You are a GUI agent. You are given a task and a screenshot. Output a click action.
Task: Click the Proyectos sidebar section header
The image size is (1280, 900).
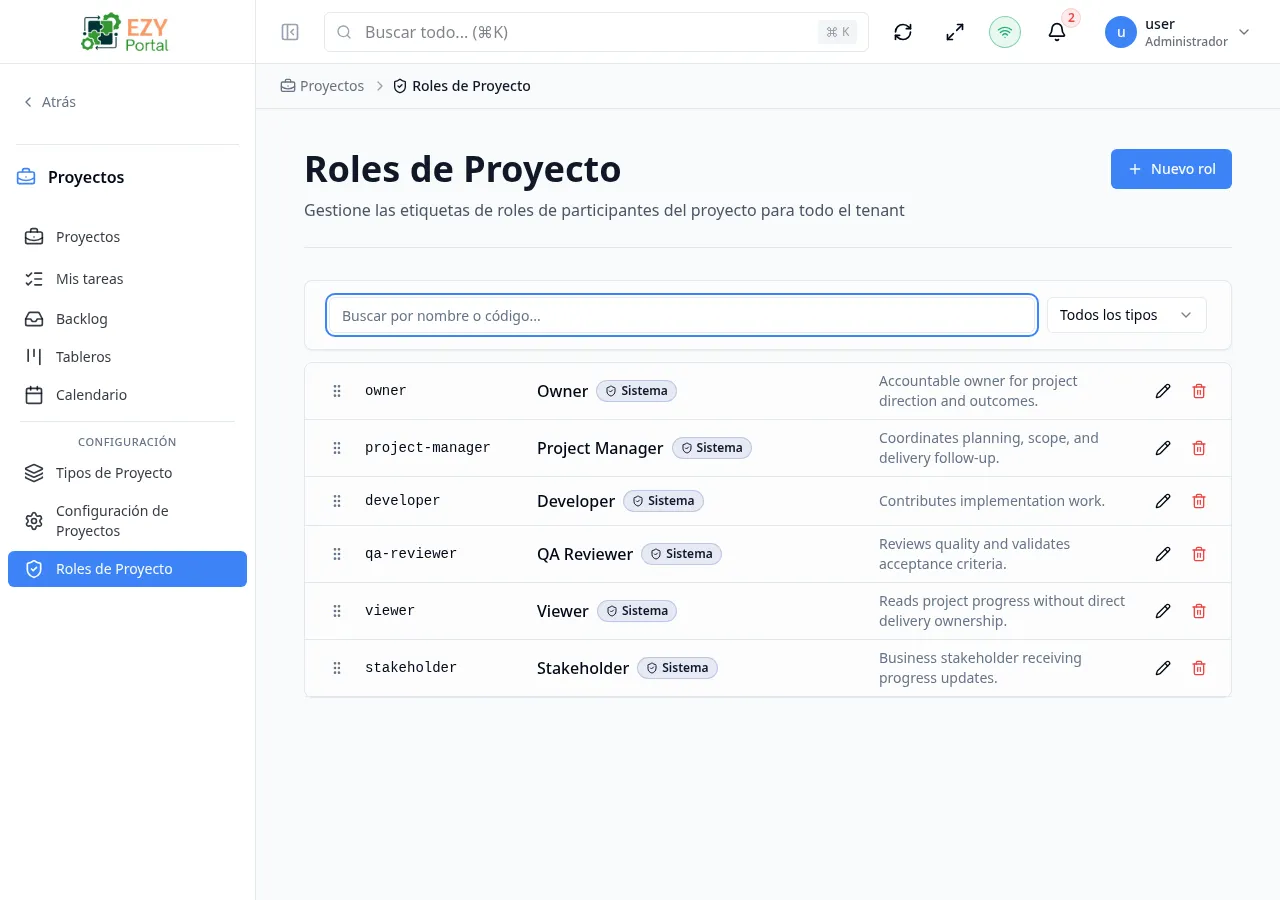pyautogui.click(x=70, y=177)
